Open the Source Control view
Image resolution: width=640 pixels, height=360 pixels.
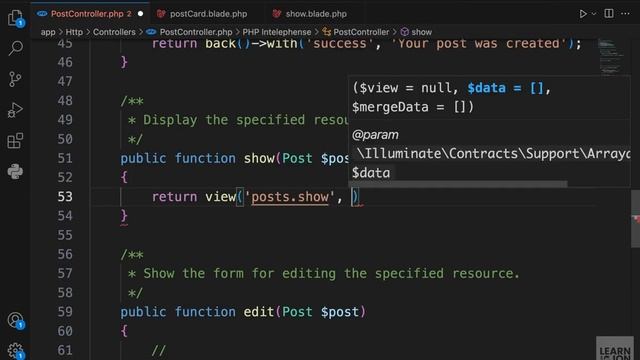pos(15,79)
